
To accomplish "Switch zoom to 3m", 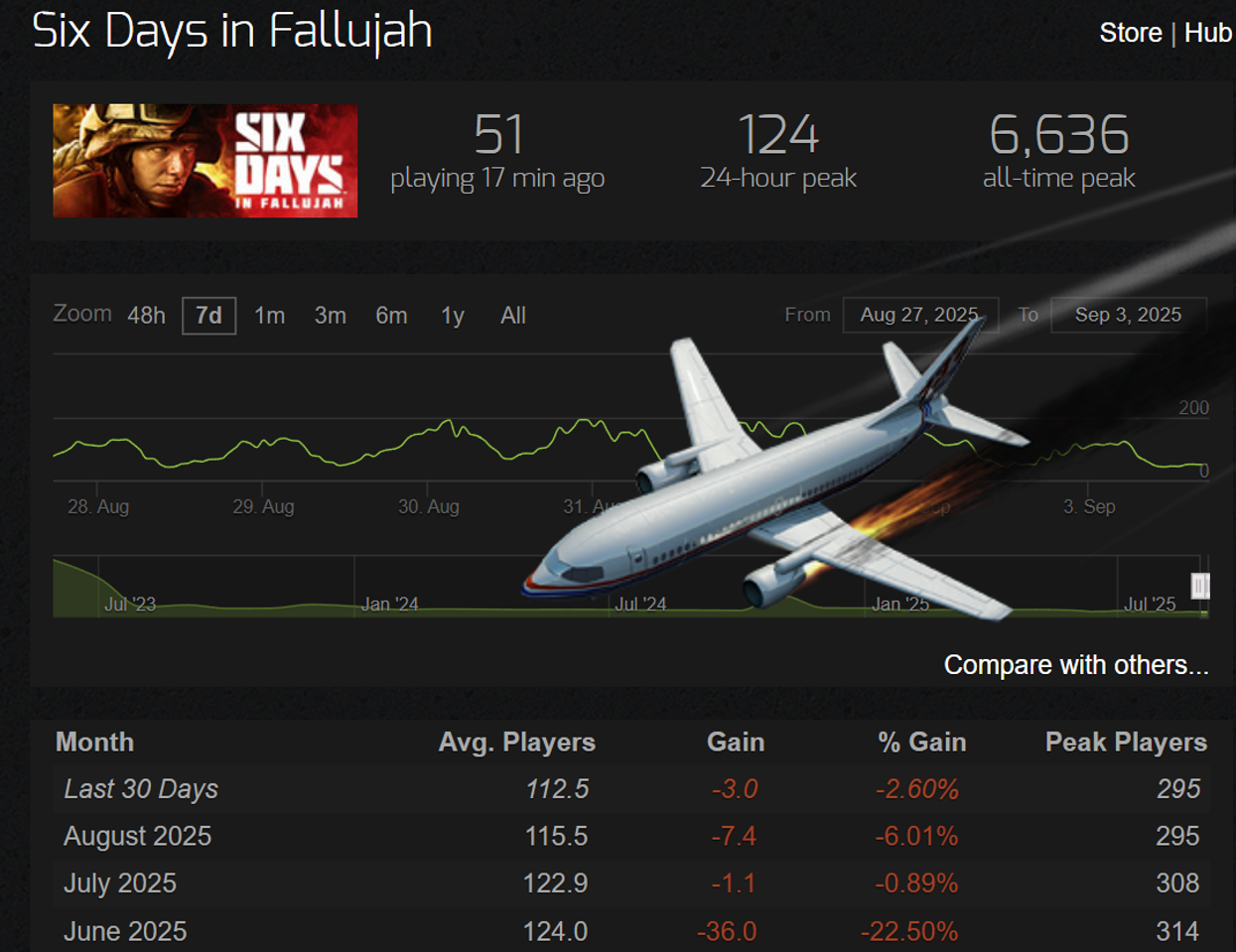I will pos(331,316).
